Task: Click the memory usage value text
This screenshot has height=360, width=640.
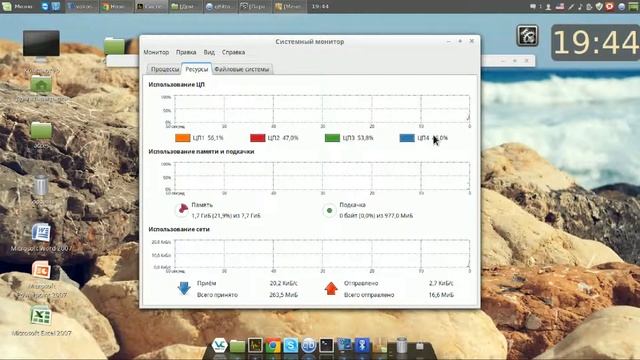Action: coord(226,216)
